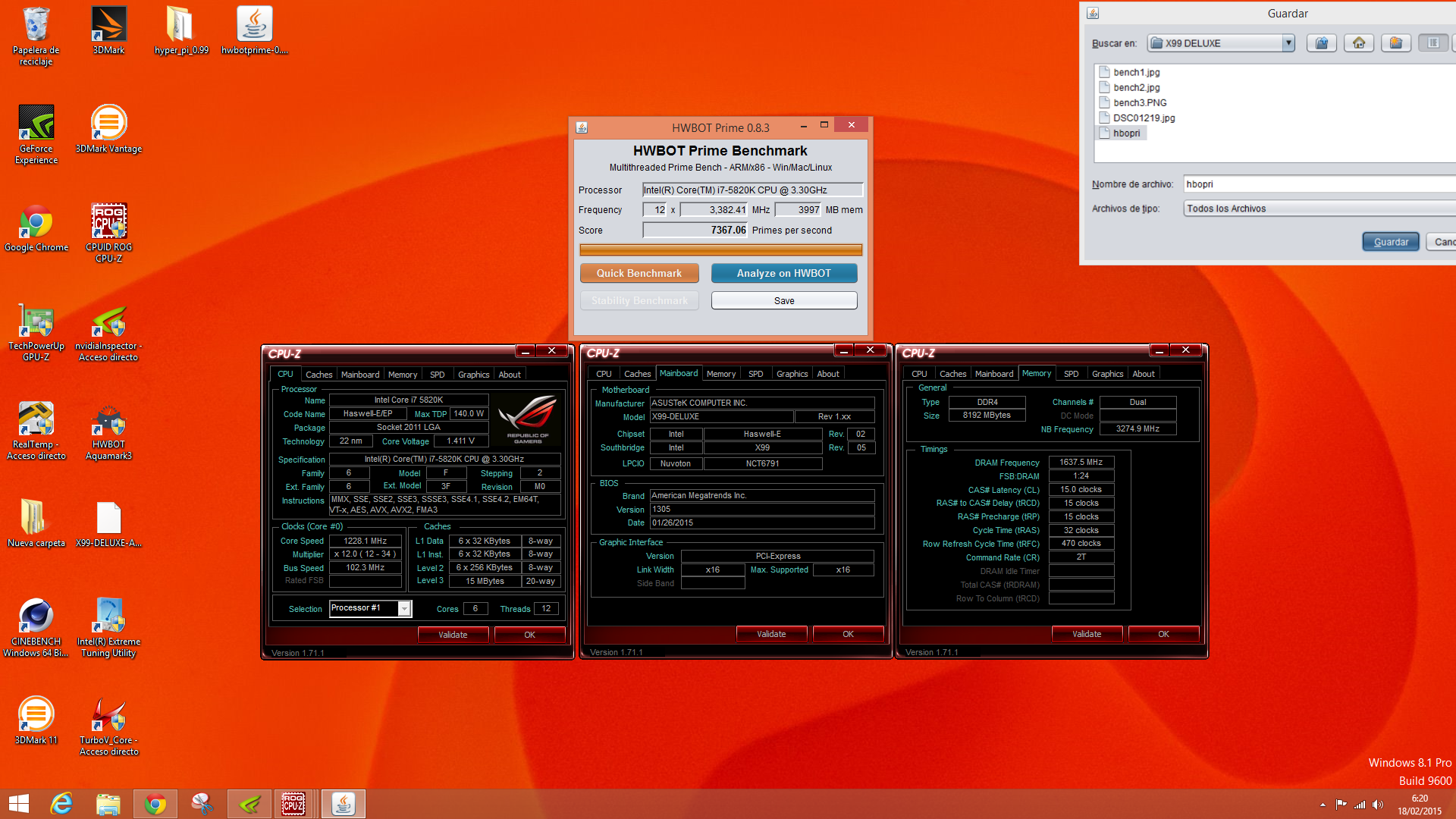This screenshot has width=1456, height=819.
Task: Click the 7367.06 score value
Action: point(695,231)
